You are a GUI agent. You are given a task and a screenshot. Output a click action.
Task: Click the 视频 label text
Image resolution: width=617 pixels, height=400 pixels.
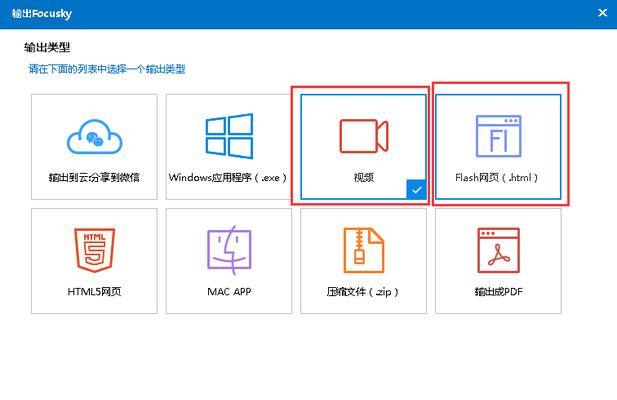364,178
